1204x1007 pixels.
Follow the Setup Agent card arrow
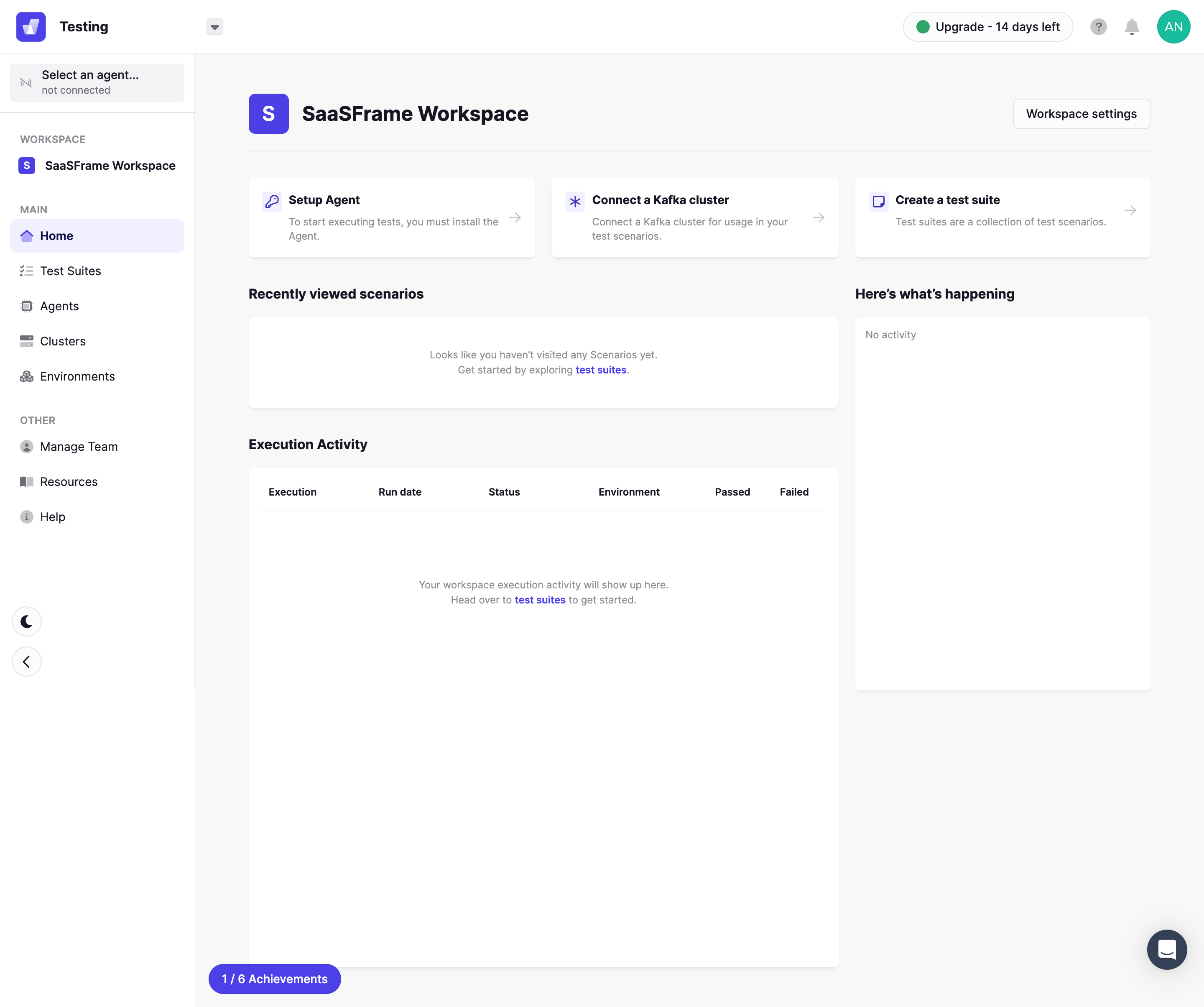[x=515, y=217]
